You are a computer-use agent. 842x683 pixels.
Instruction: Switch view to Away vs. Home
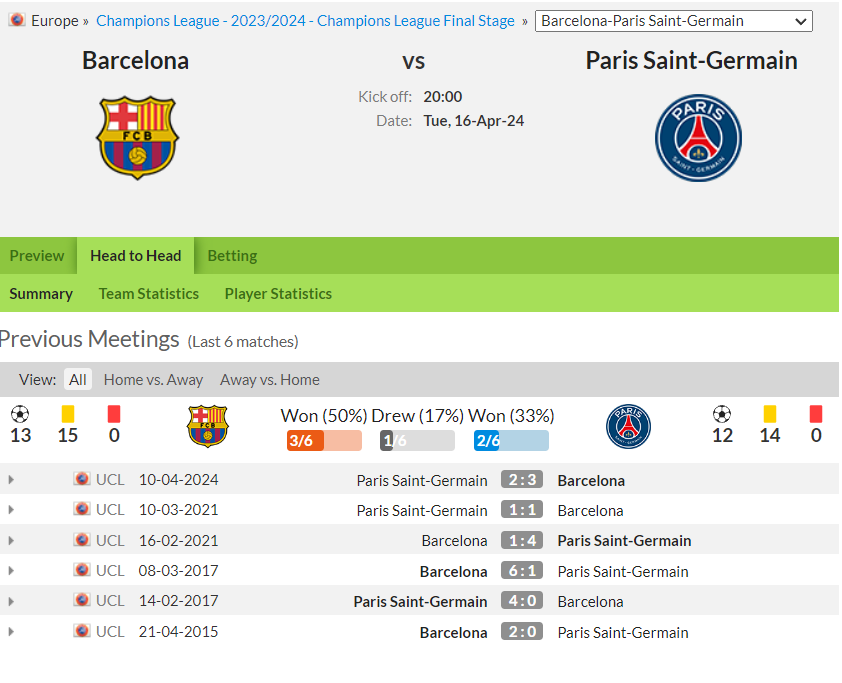(x=270, y=380)
